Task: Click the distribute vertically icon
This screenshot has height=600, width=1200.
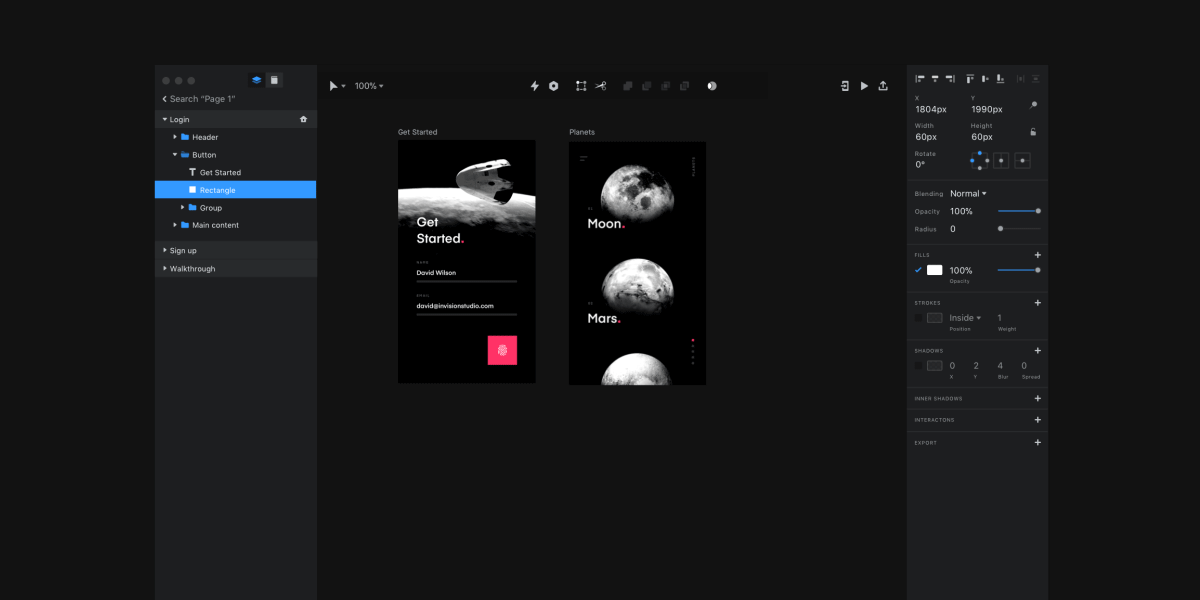Action: point(1035,78)
